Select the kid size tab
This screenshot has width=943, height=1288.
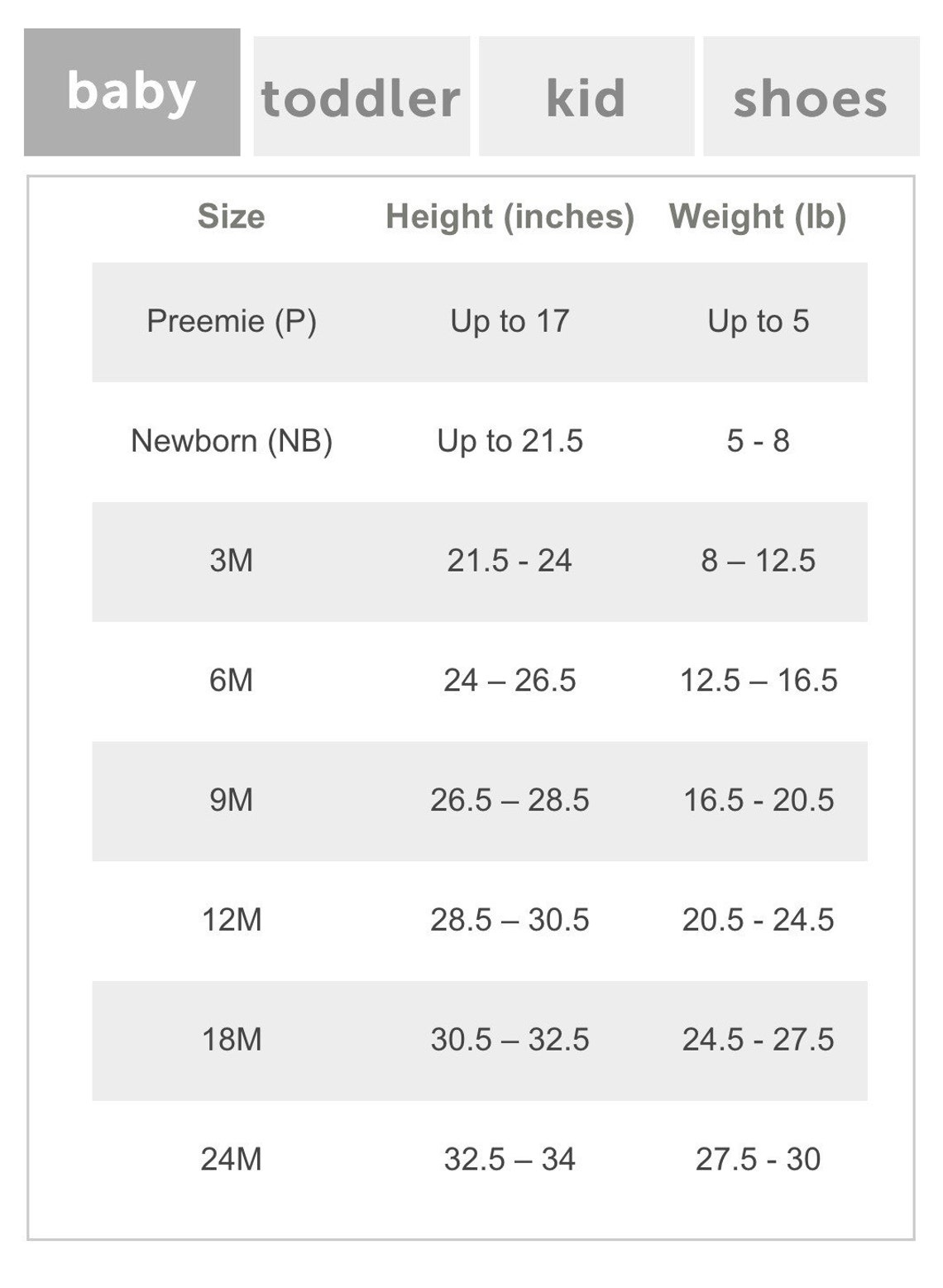[586, 96]
